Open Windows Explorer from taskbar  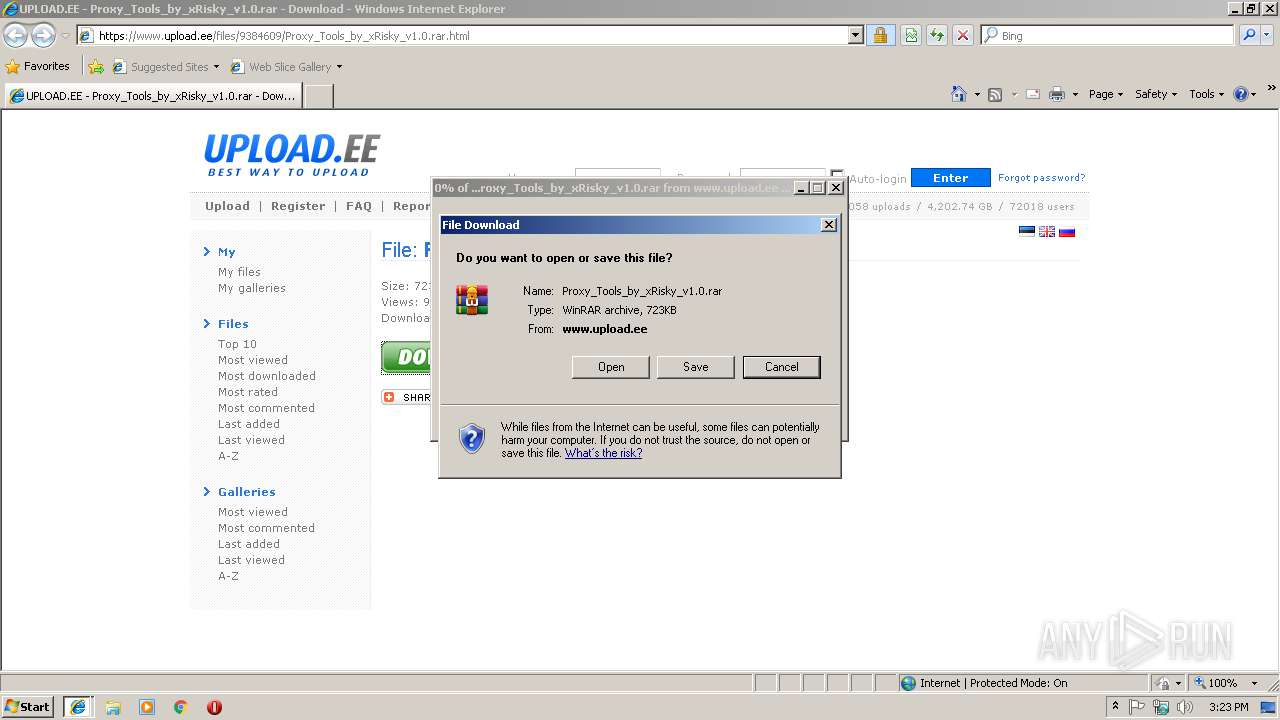coord(113,707)
